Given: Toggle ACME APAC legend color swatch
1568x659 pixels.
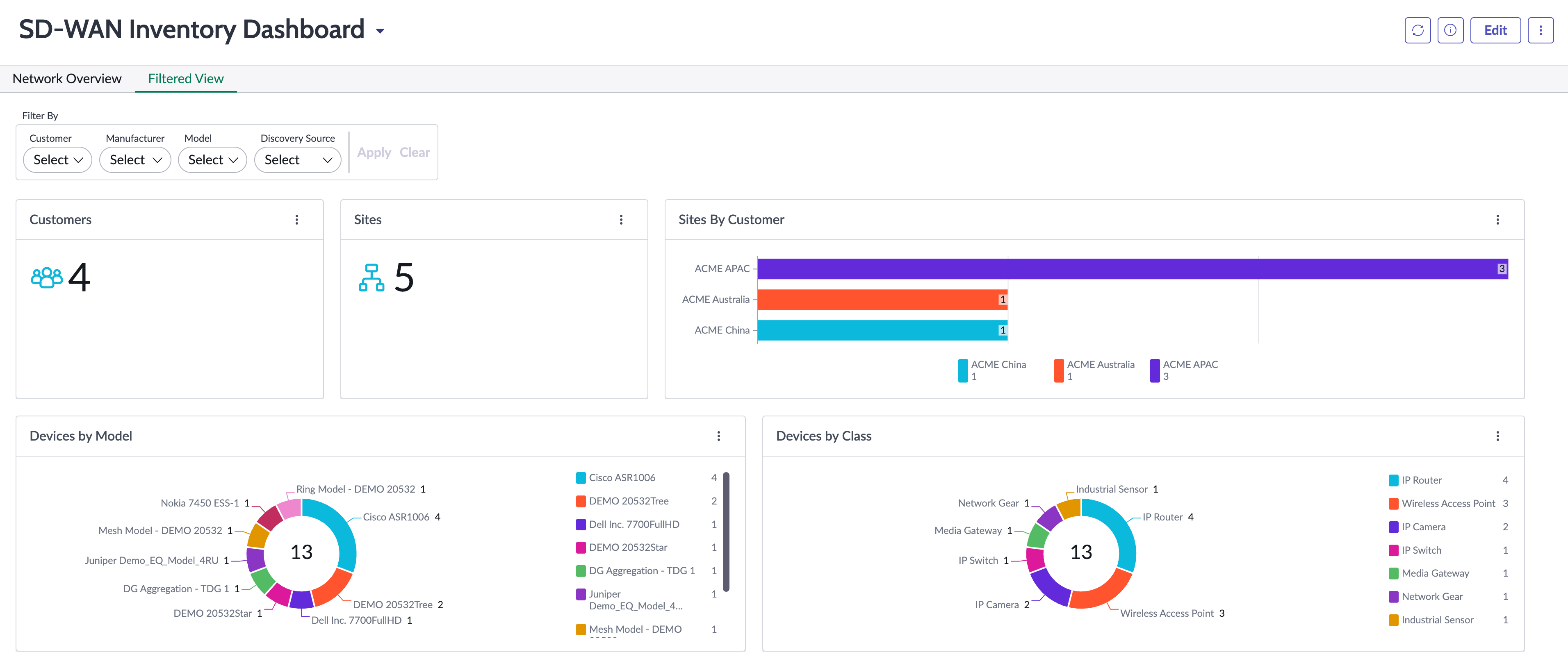Looking at the screenshot, I should (x=1154, y=370).
